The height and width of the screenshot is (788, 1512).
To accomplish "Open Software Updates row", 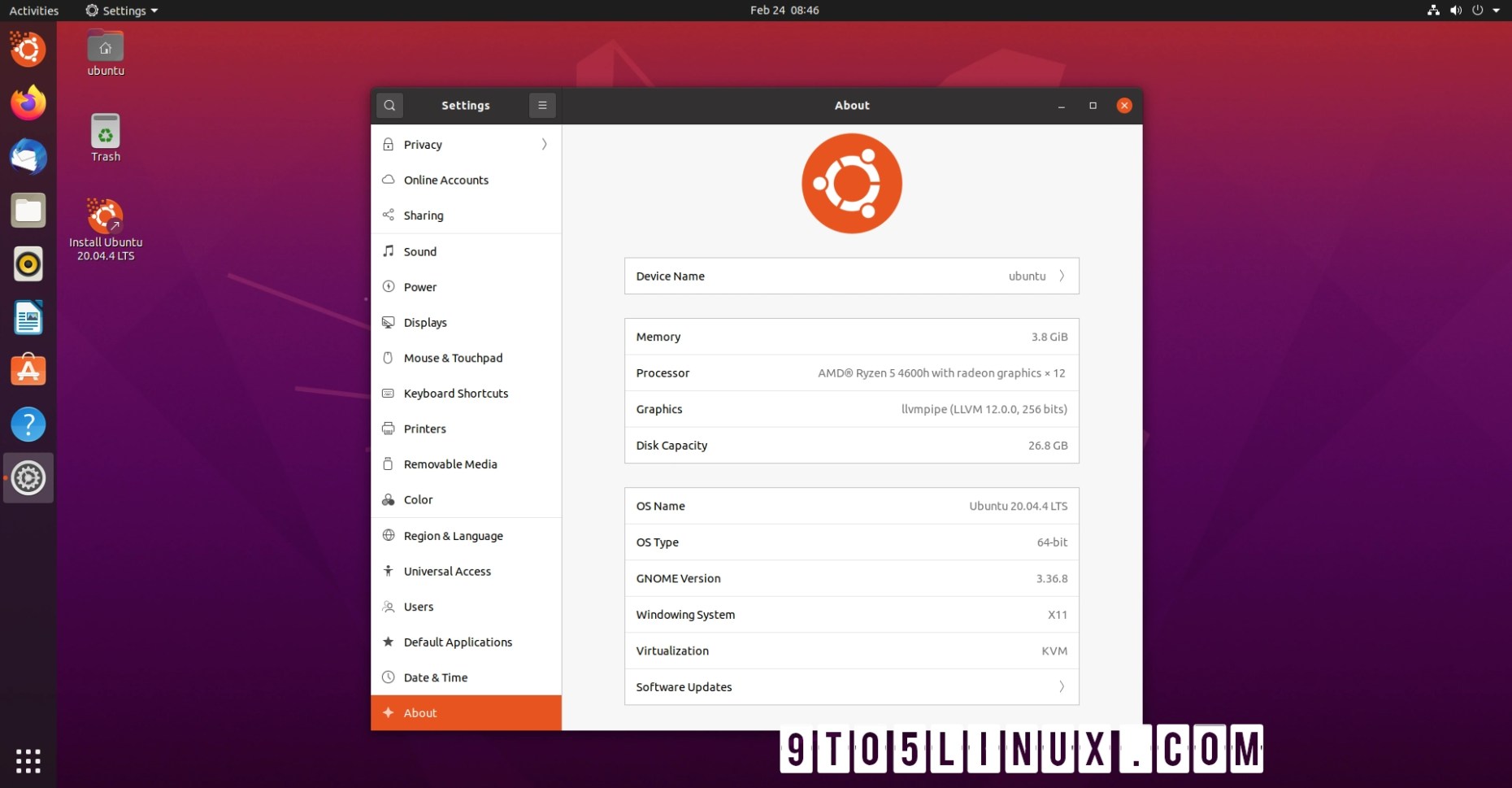I will click(851, 686).
